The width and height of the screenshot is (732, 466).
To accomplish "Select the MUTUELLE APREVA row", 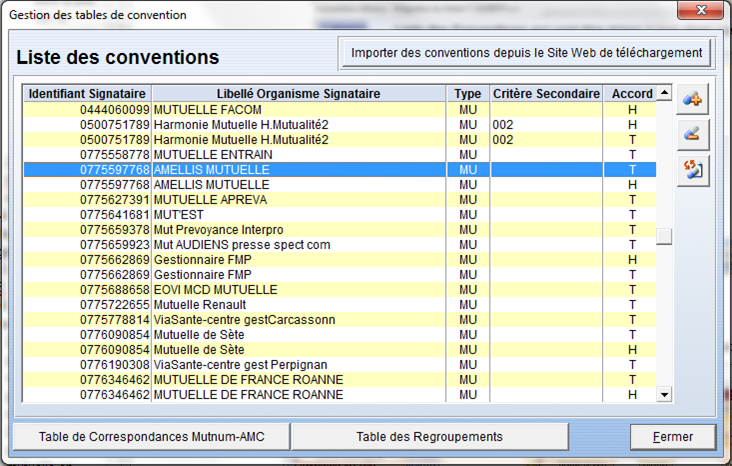I will (x=340, y=200).
